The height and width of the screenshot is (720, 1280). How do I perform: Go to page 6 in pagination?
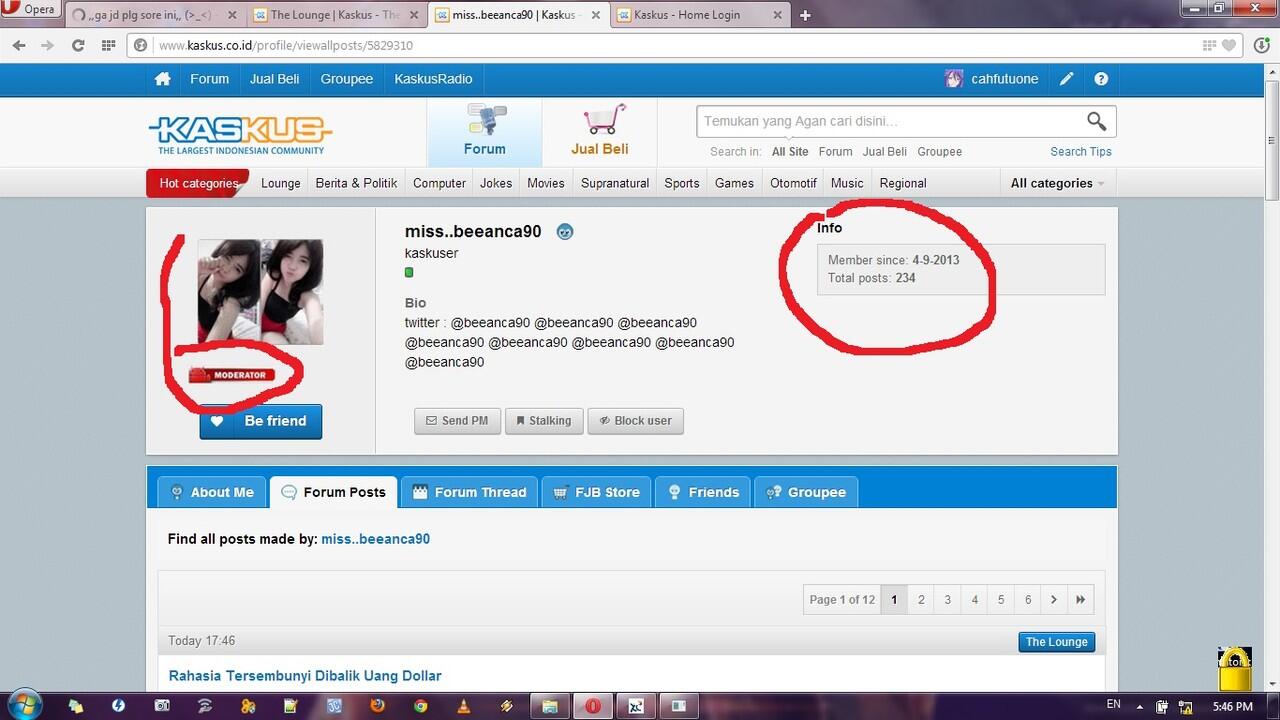1028,600
